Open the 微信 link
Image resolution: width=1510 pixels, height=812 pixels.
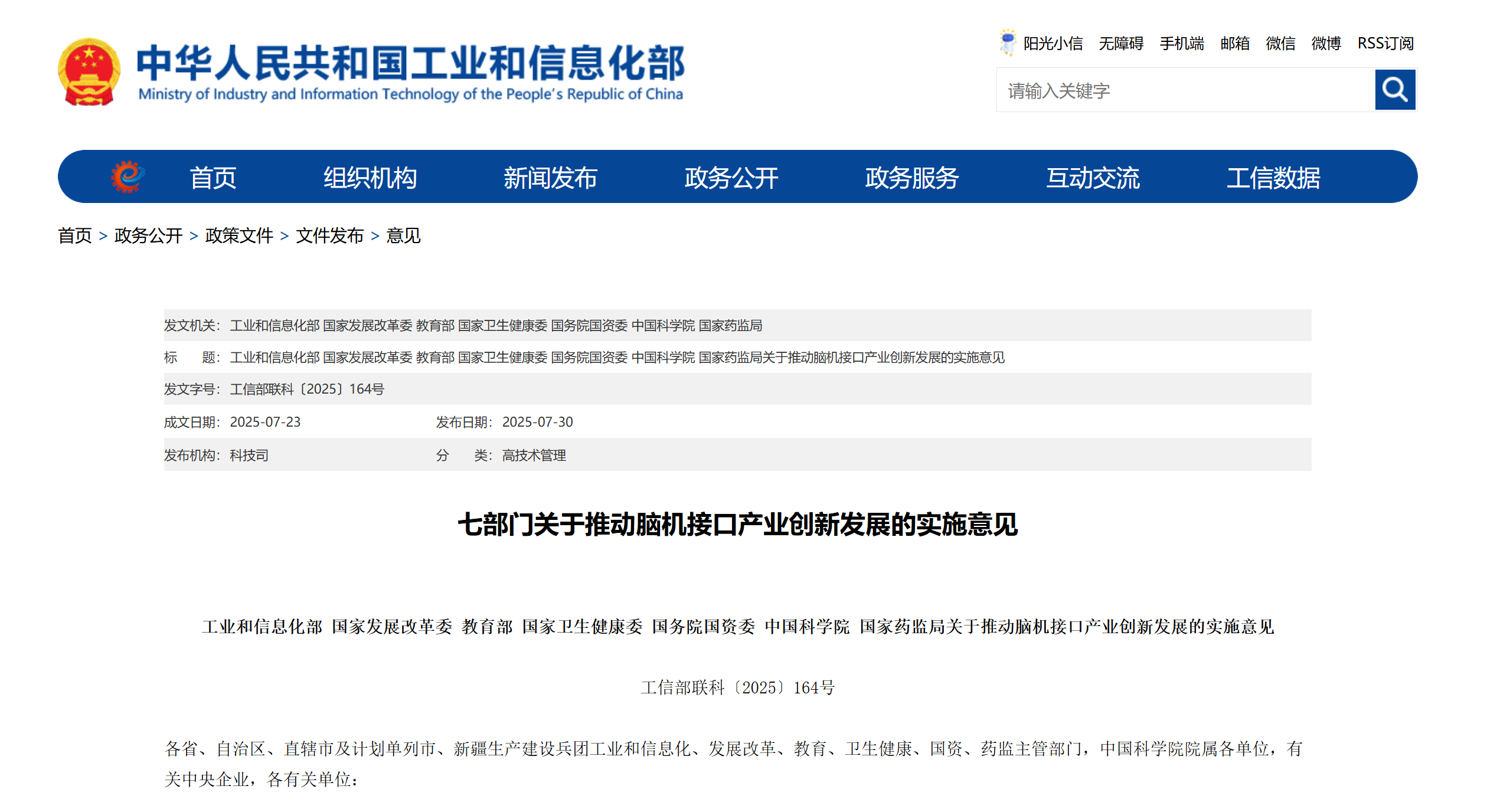pyautogui.click(x=1280, y=44)
